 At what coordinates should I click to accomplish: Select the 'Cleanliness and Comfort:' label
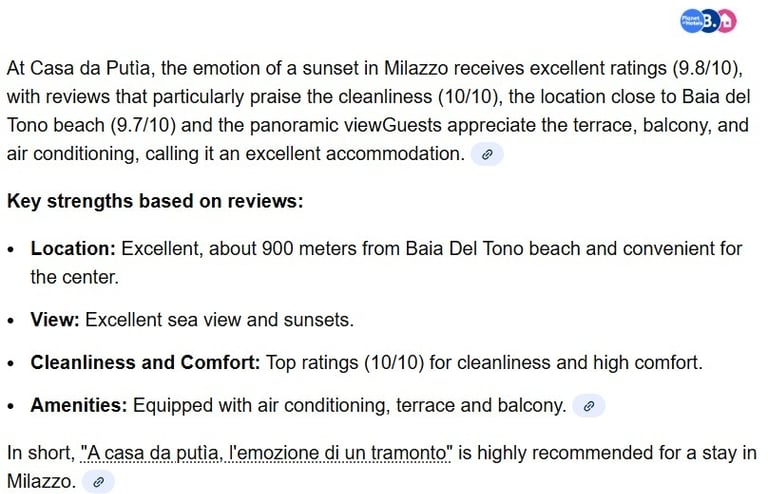(x=145, y=363)
